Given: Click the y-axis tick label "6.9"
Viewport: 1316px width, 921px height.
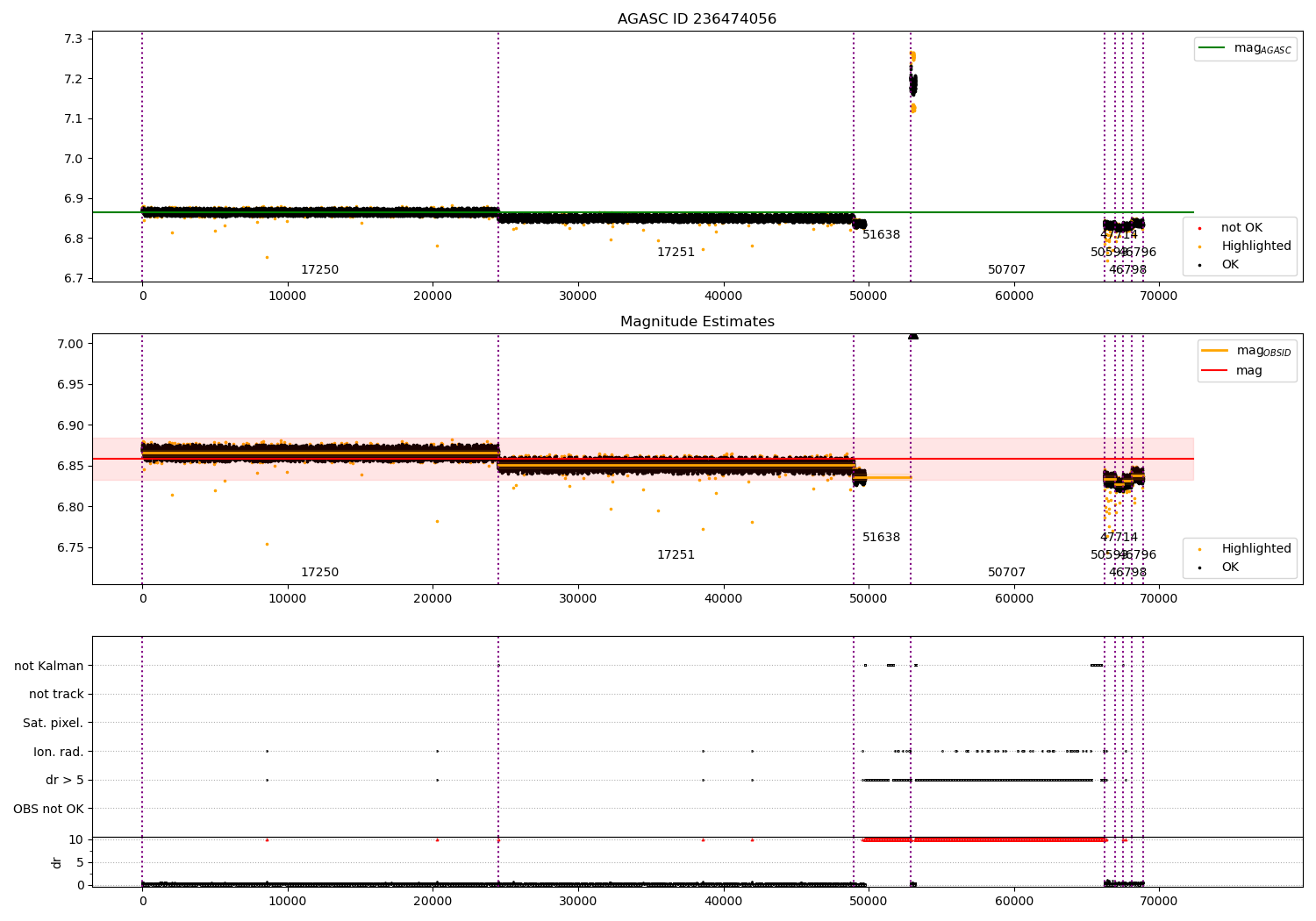Looking at the screenshot, I should pyautogui.click(x=74, y=199).
